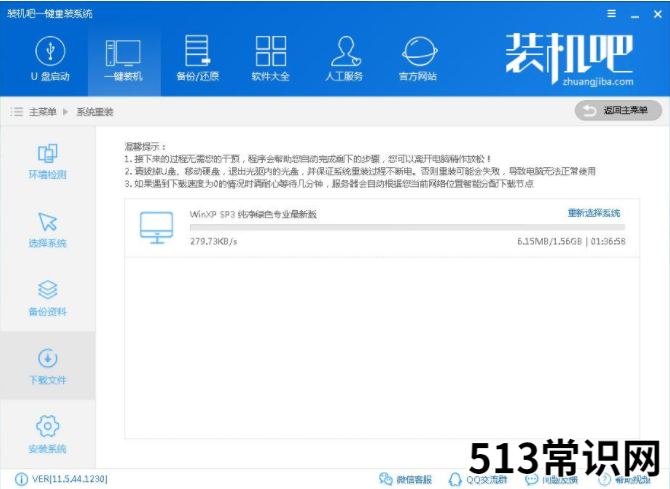Click the 6.15MB/1.56GB size text
670x489 pixels.
550,242
